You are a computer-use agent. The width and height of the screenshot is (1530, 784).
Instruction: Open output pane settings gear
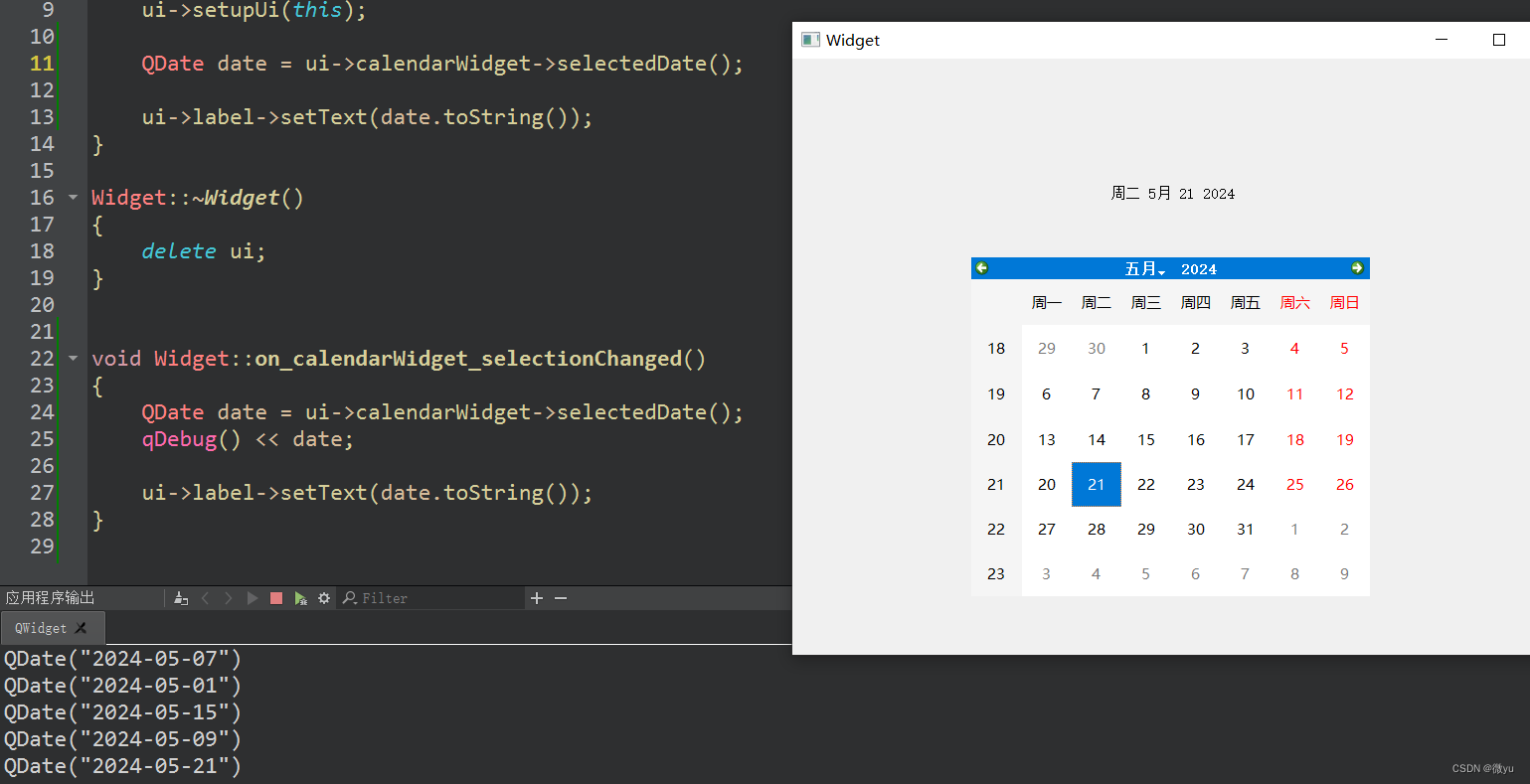[x=324, y=598]
